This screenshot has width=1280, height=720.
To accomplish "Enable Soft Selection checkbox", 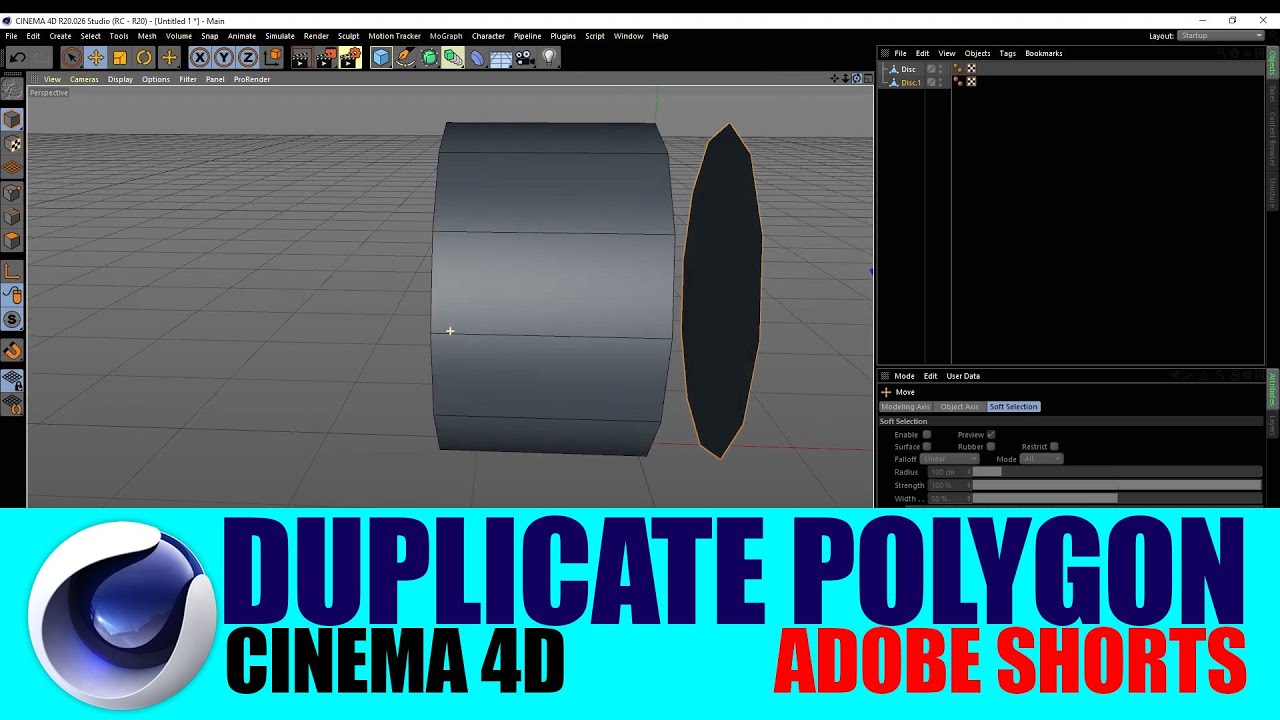I will pos(927,435).
